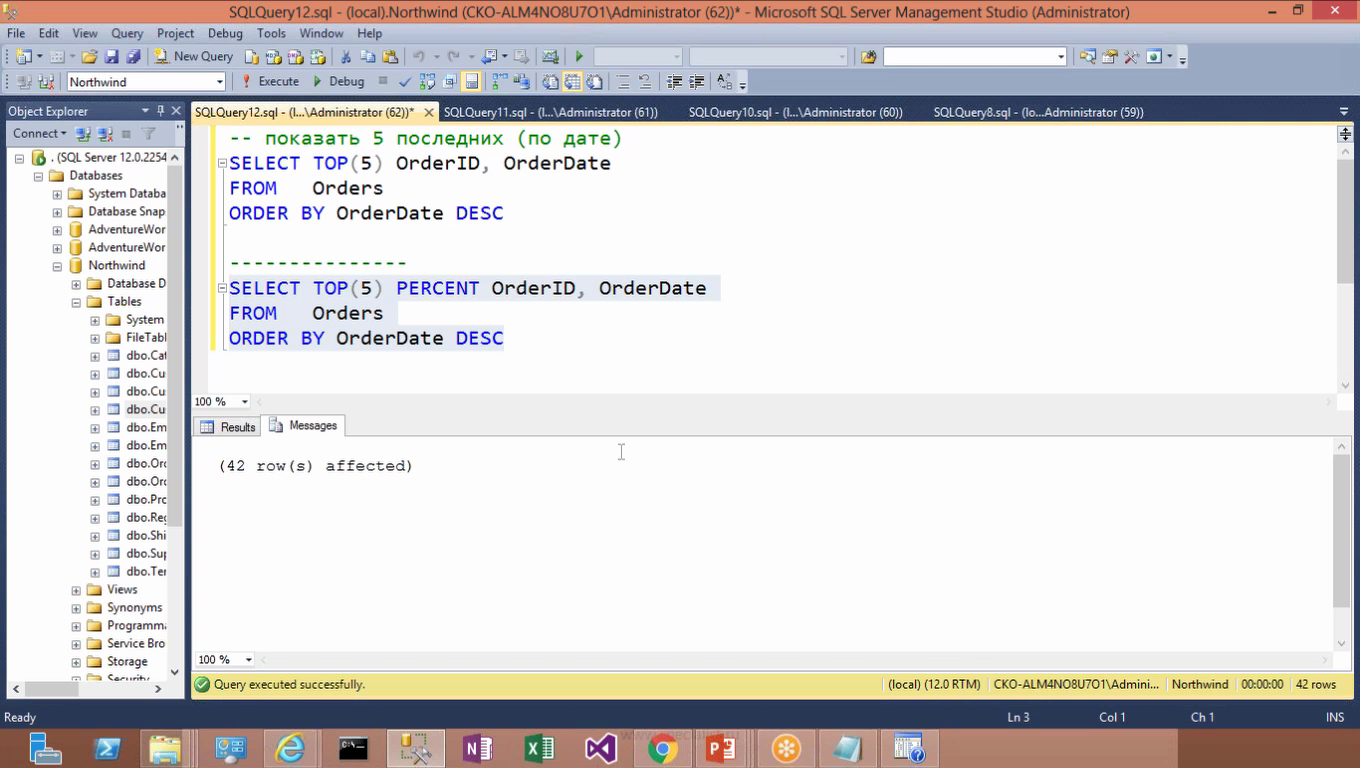Open the File menu

click(x=16, y=33)
